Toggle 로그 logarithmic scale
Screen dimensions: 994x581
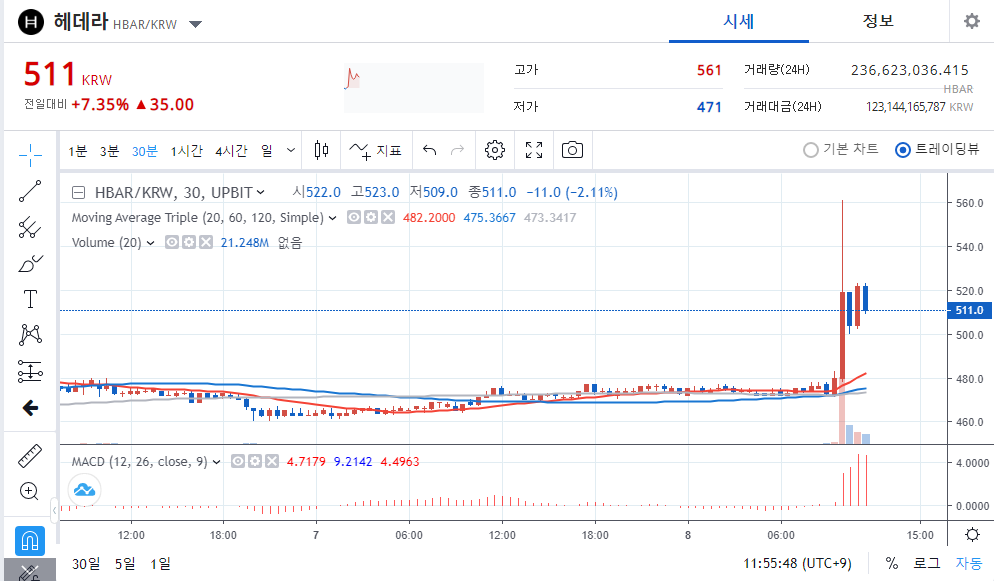[926, 563]
